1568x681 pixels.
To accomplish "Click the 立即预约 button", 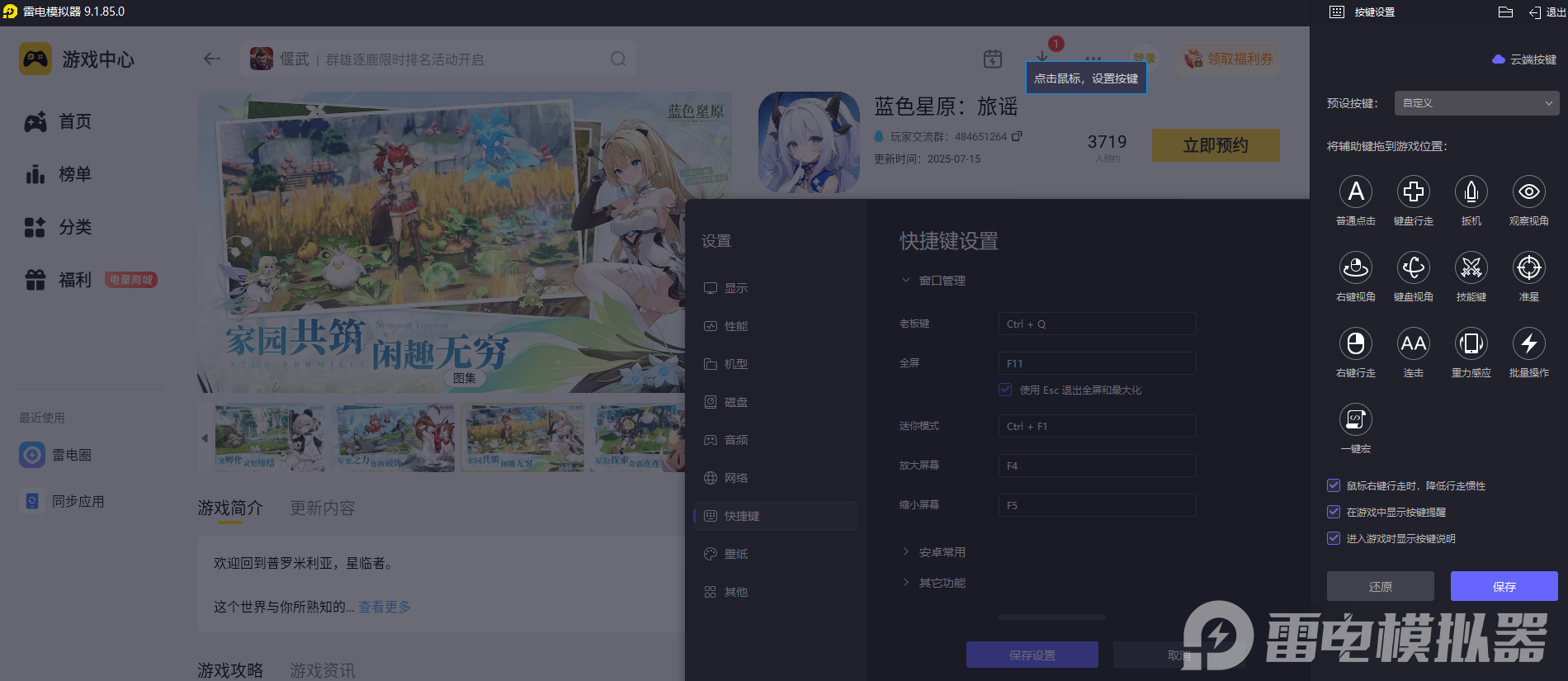I will click(1216, 145).
